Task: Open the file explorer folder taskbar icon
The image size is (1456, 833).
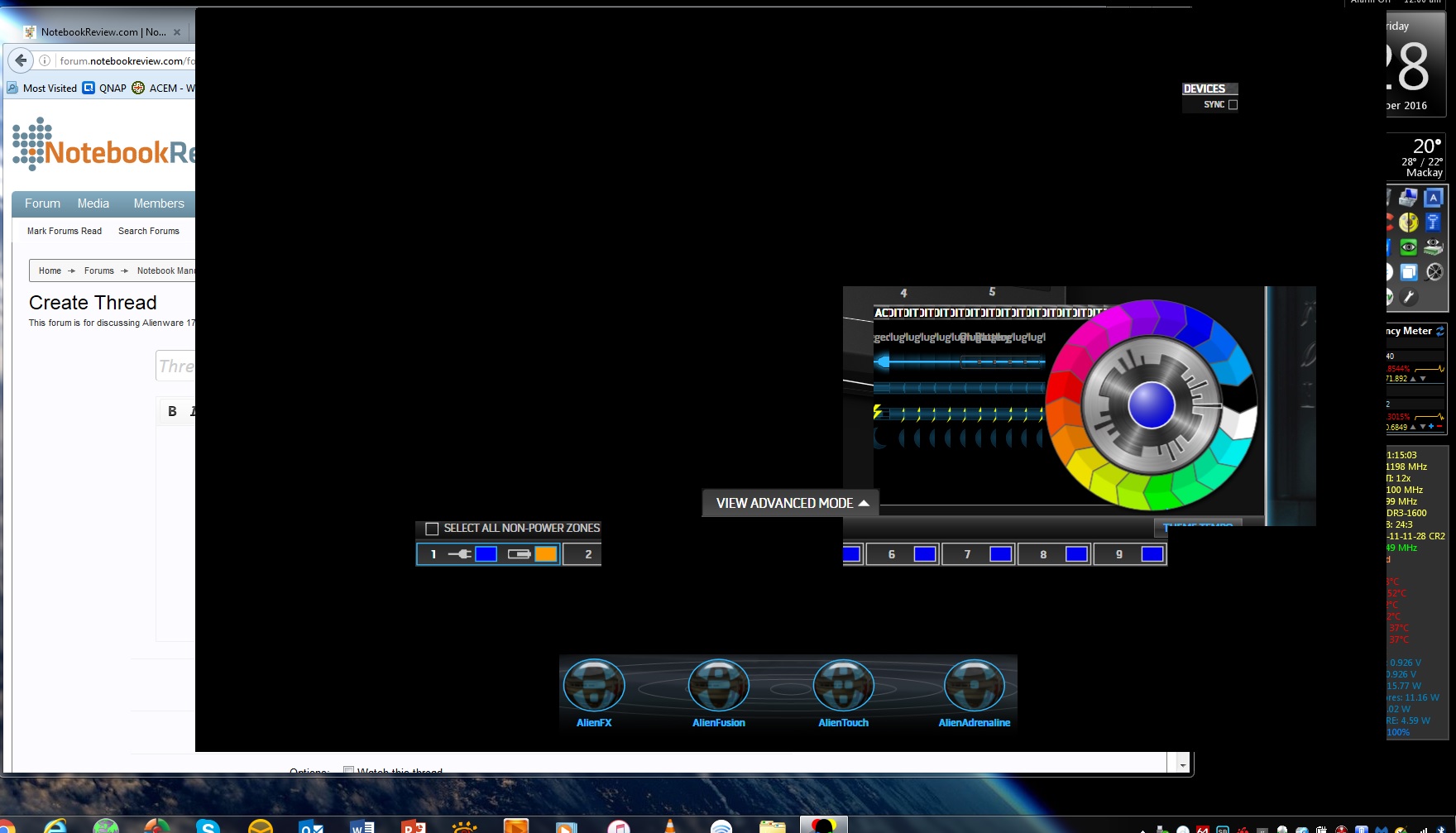Action: click(x=772, y=826)
